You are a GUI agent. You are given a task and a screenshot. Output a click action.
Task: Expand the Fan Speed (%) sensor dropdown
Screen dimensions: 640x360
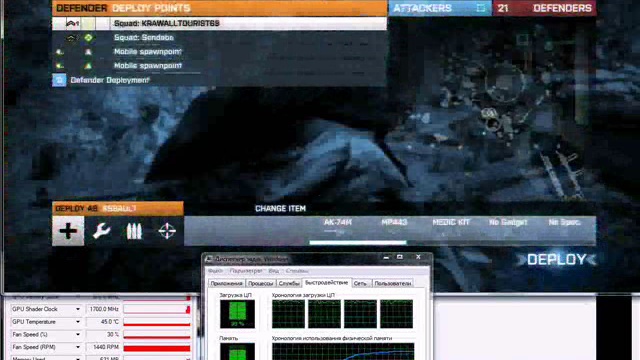pyautogui.click(x=78, y=334)
